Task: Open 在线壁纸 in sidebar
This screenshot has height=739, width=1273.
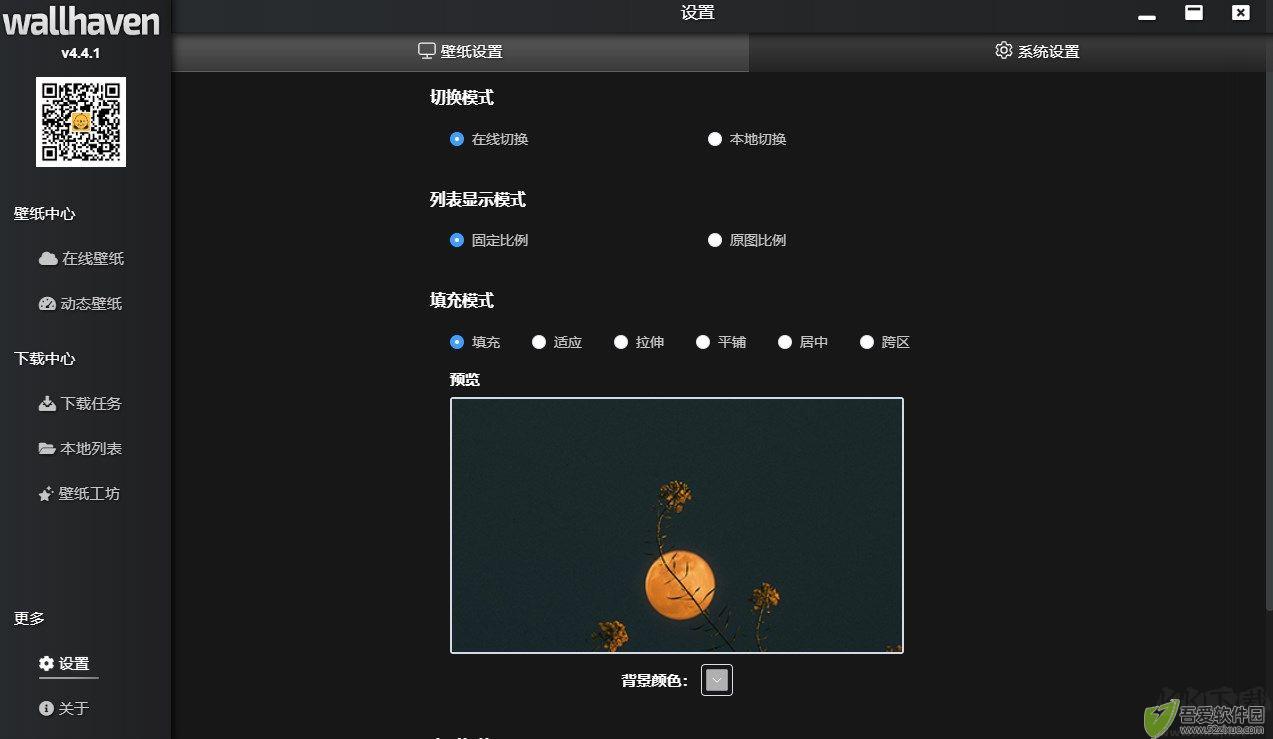Action: pyautogui.click(x=82, y=259)
